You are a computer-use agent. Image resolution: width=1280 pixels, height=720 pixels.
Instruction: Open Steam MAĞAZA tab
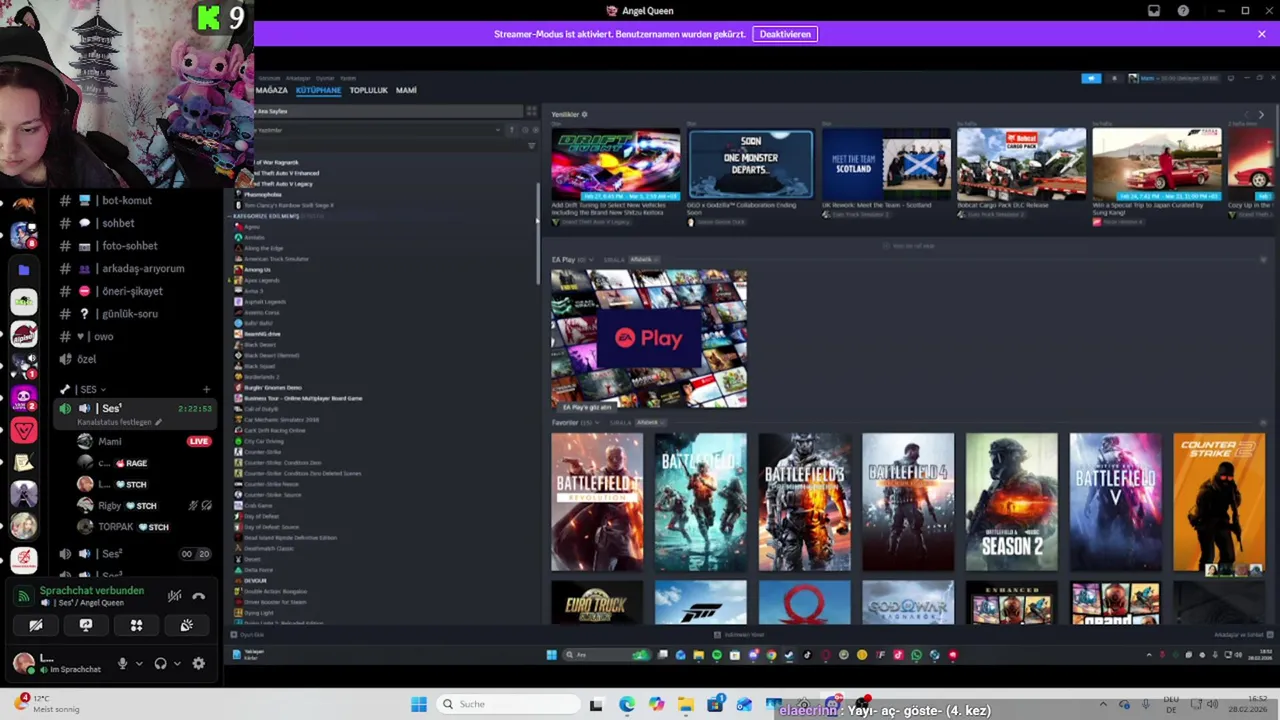coord(271,90)
